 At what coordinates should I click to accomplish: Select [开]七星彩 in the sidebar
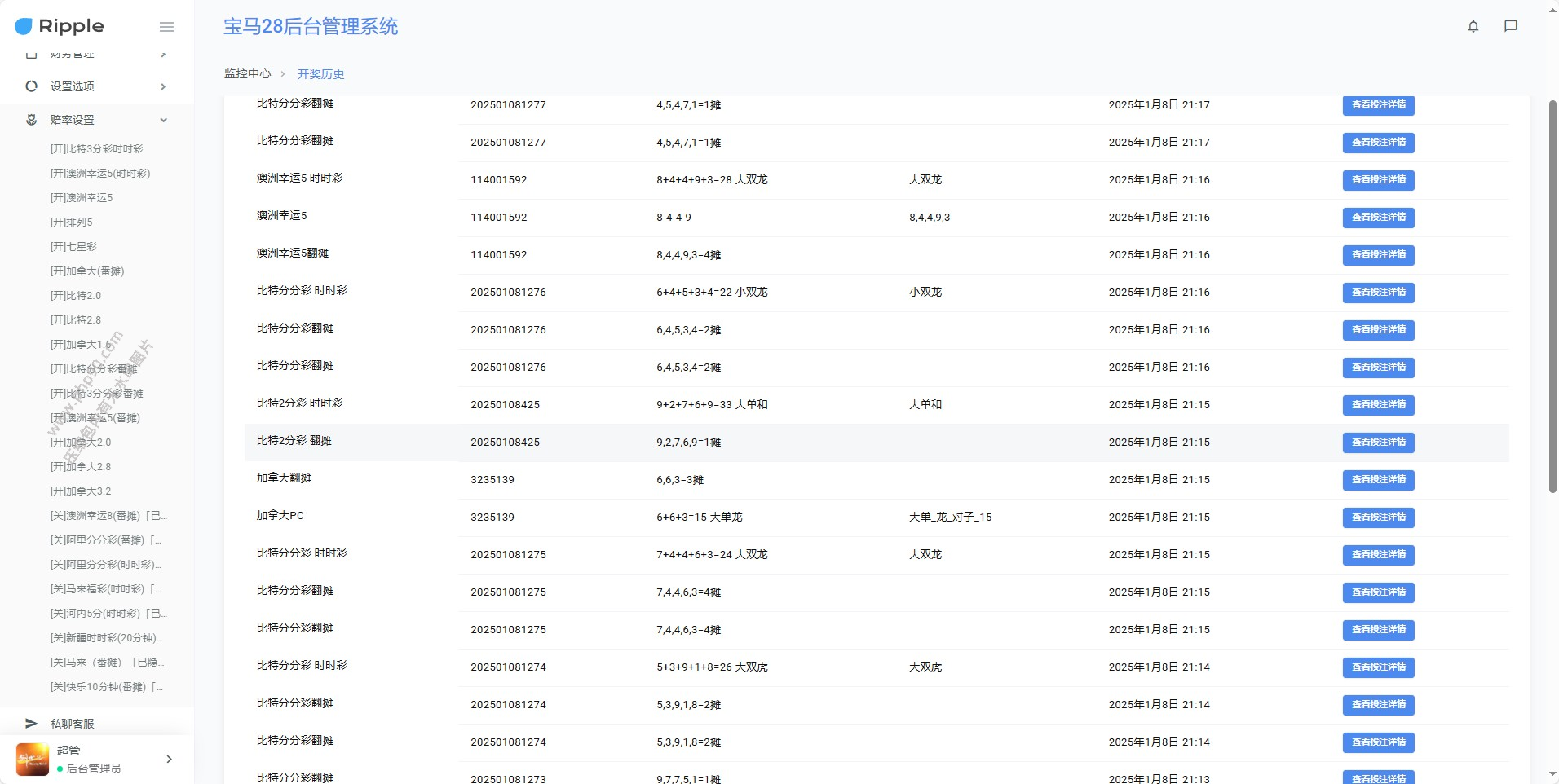click(x=73, y=247)
